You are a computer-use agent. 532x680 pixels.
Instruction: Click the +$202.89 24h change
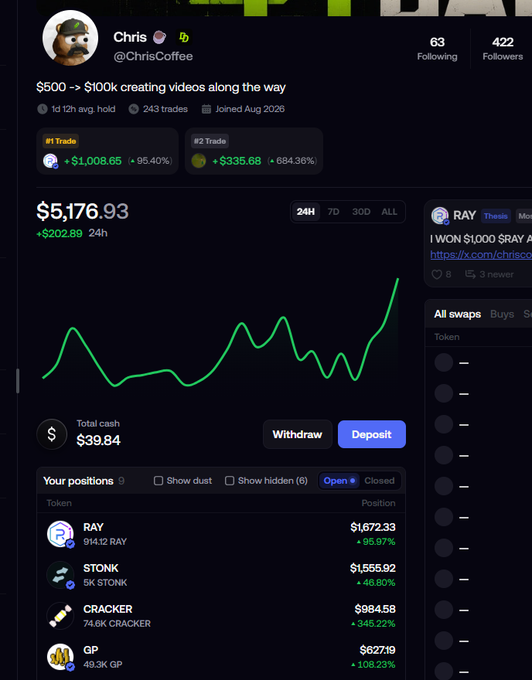tap(59, 233)
